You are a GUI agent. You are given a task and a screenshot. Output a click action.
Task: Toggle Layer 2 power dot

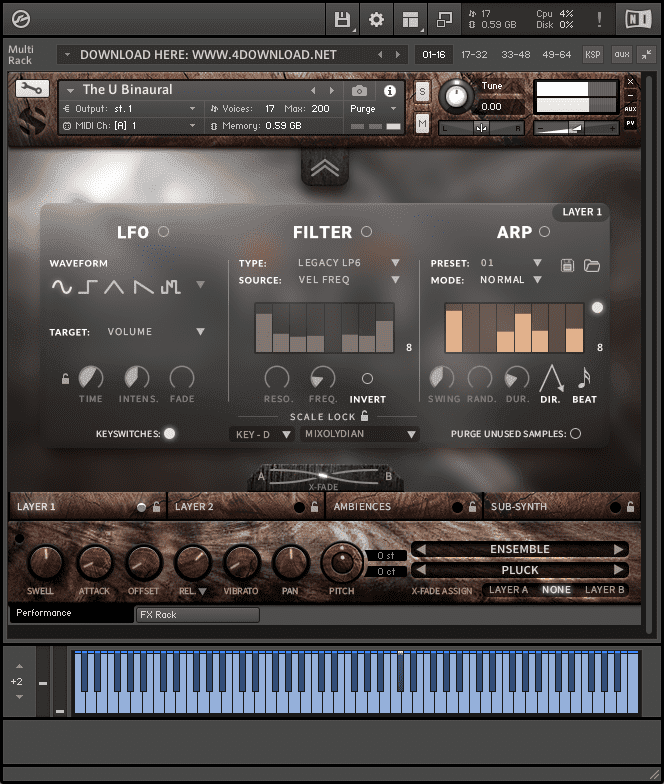coord(299,507)
